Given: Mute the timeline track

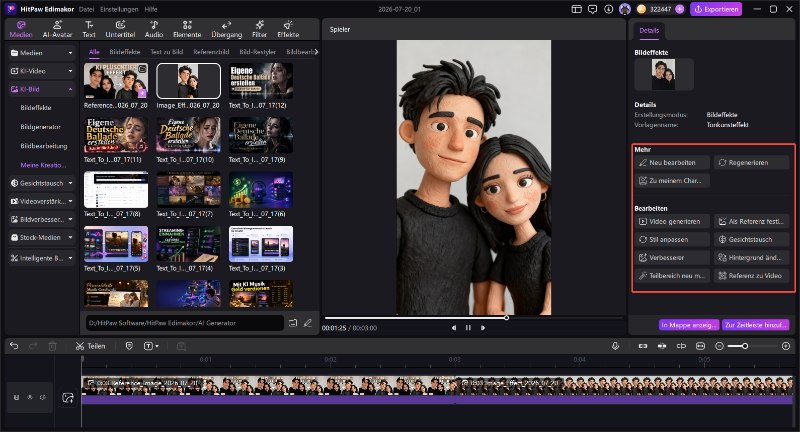Looking at the screenshot, I should click(x=43, y=397).
